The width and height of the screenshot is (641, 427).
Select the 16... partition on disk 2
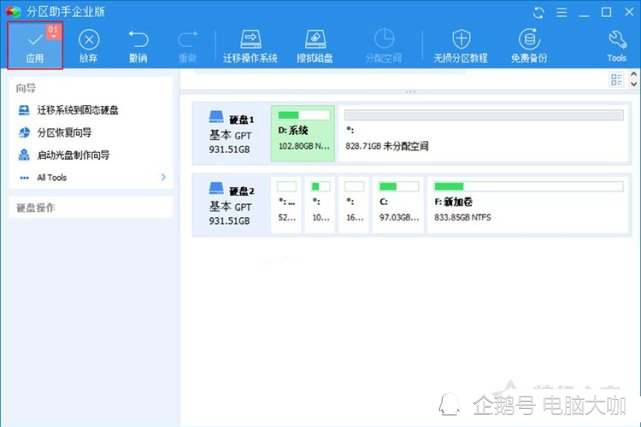point(354,205)
